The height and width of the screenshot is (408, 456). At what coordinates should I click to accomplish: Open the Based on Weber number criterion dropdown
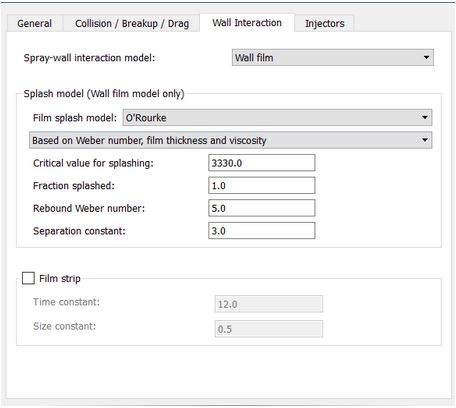pyautogui.click(x=231, y=140)
